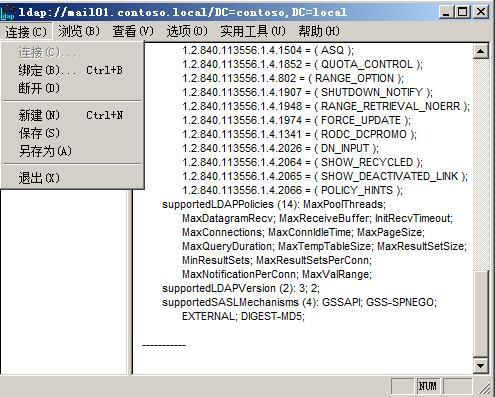This screenshot has height=397, width=495.
Task: Click the RANGE_OPTION line
Action: coord(293,78)
